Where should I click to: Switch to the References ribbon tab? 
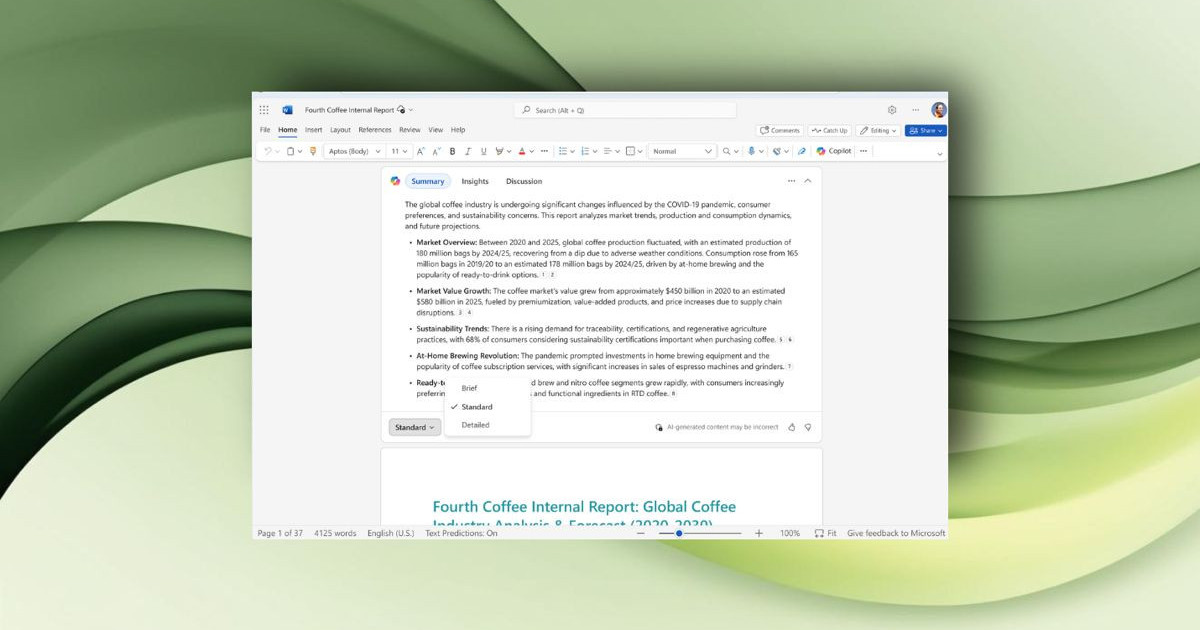[x=375, y=130]
